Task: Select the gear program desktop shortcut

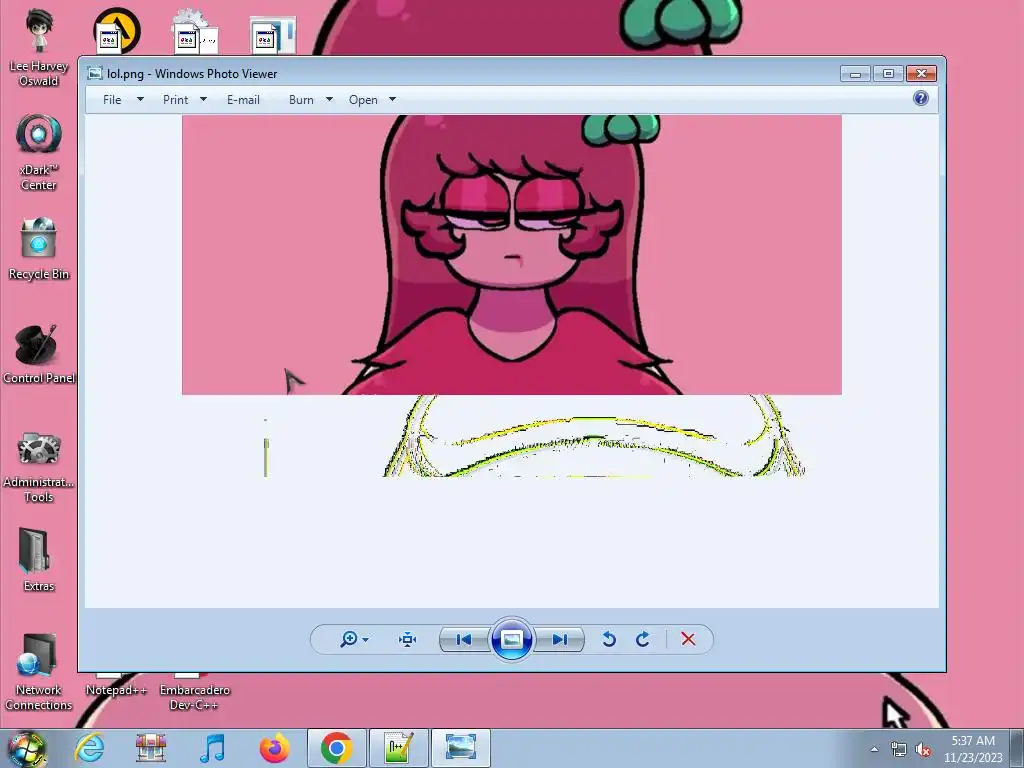Action: [x=195, y=31]
